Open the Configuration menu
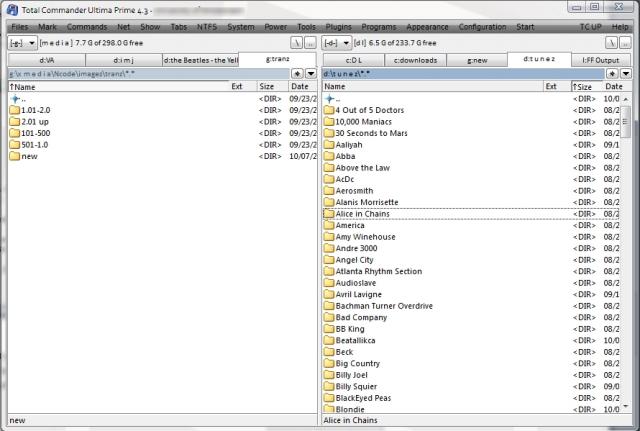 coord(482,27)
